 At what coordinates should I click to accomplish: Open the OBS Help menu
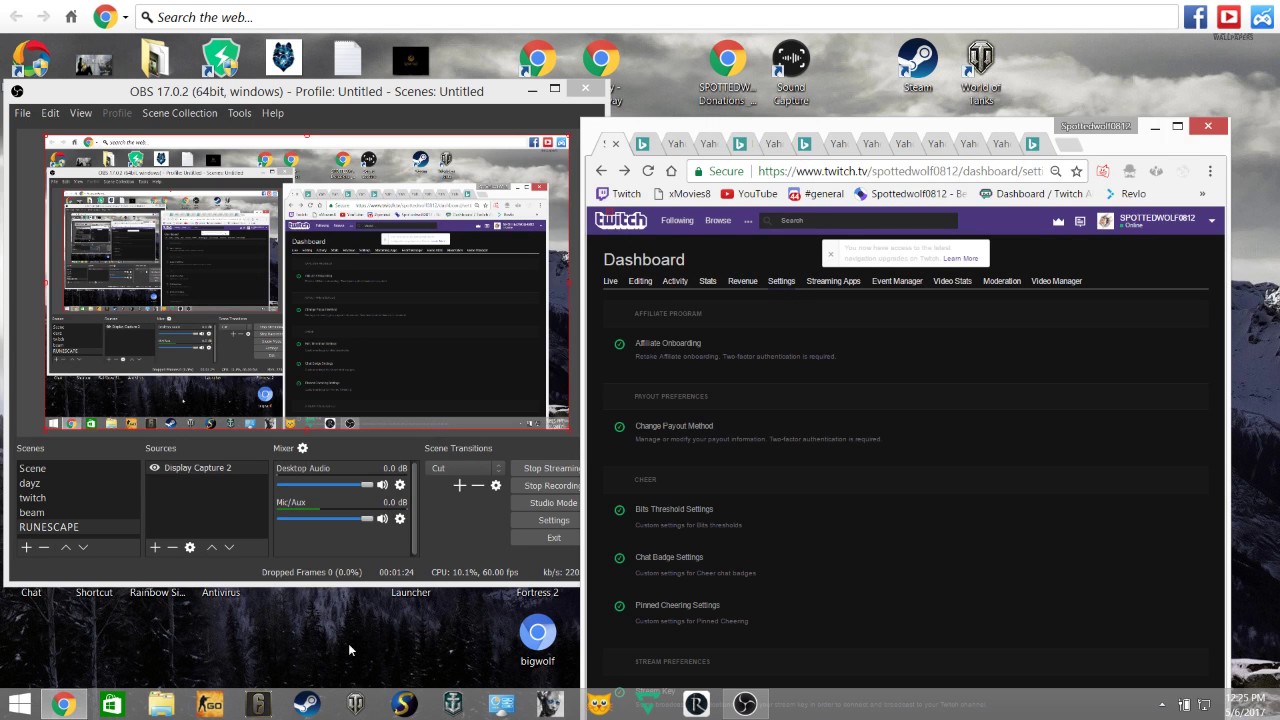273,113
